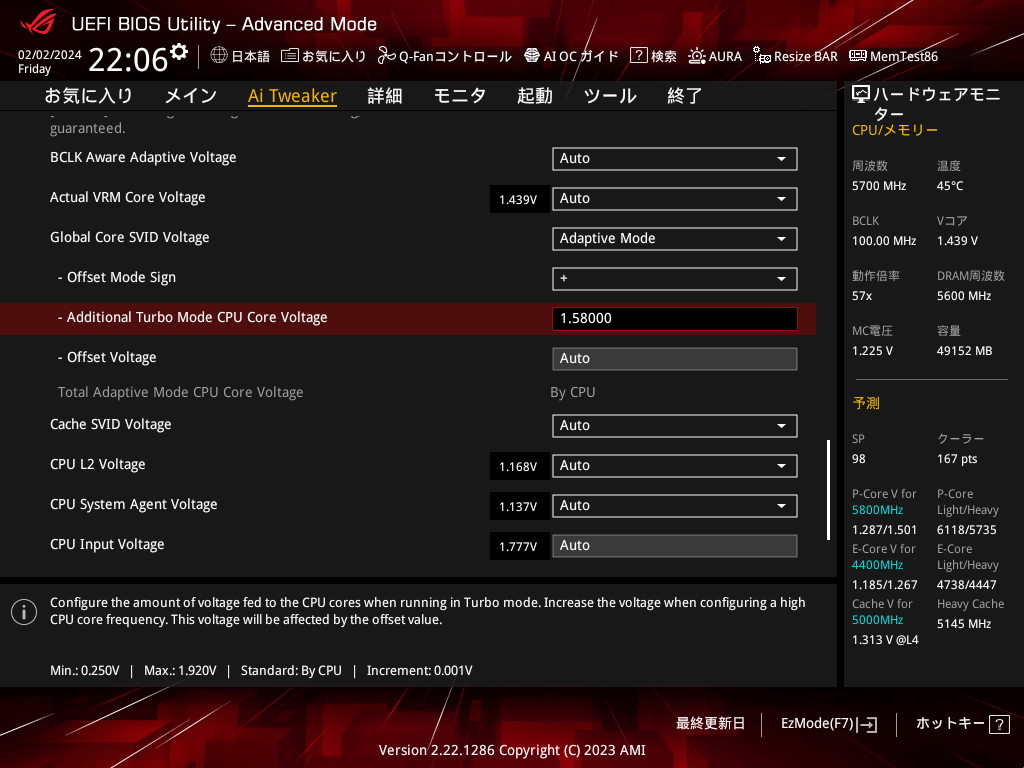This screenshot has height=768, width=1024.
Task: Click the date 02/02/2024
Action: point(50,55)
